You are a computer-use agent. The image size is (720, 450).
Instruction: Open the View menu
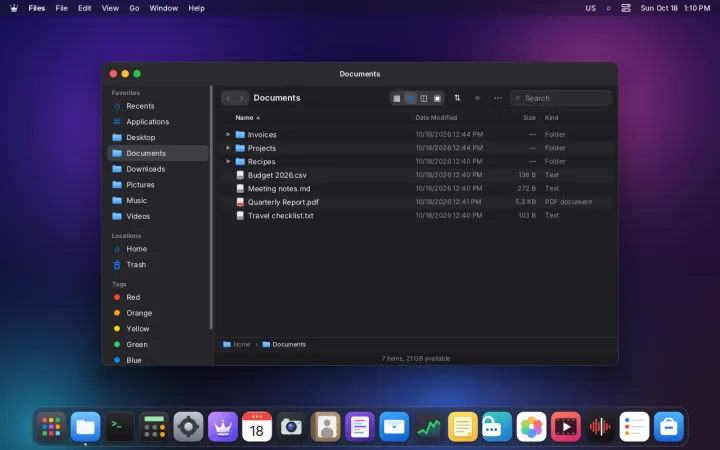(x=110, y=8)
